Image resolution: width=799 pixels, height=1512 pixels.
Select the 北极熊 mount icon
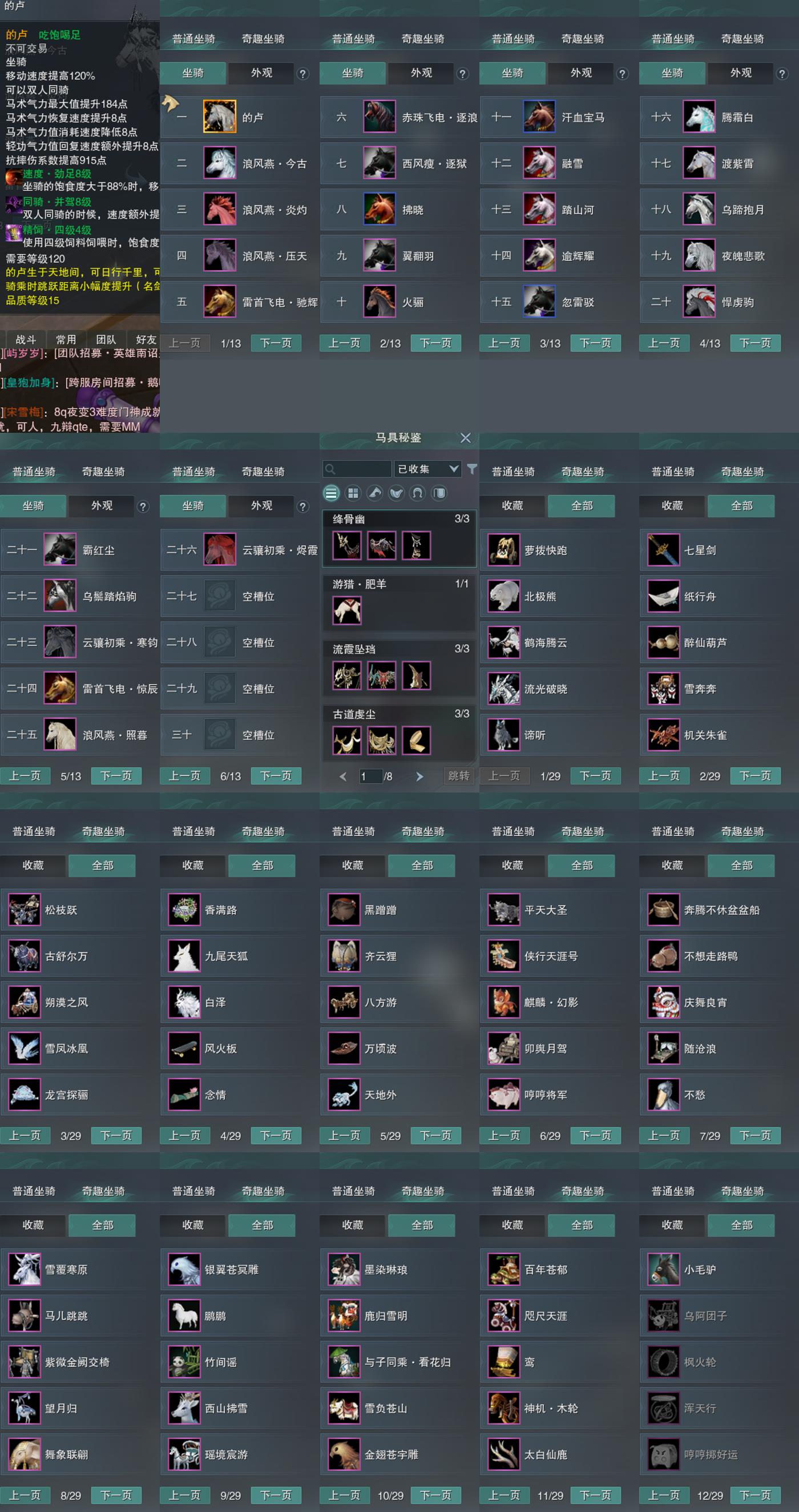pyautogui.click(x=504, y=596)
